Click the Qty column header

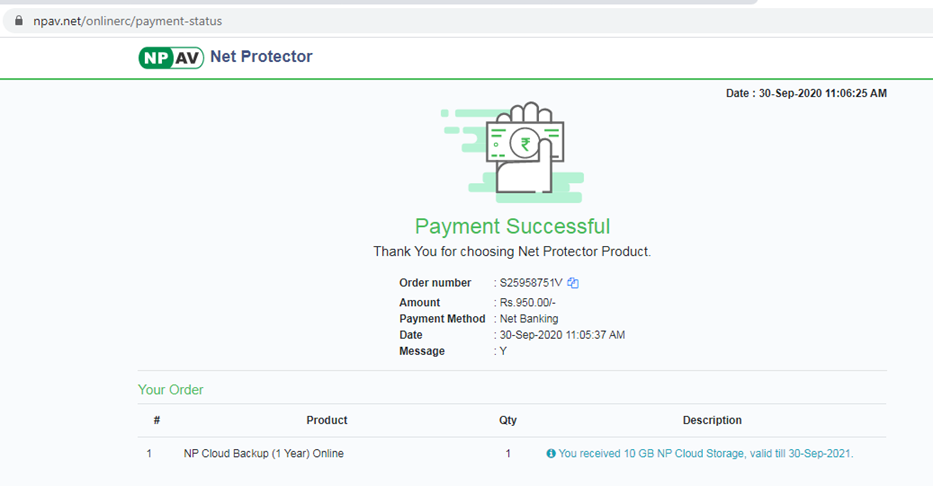pos(508,420)
